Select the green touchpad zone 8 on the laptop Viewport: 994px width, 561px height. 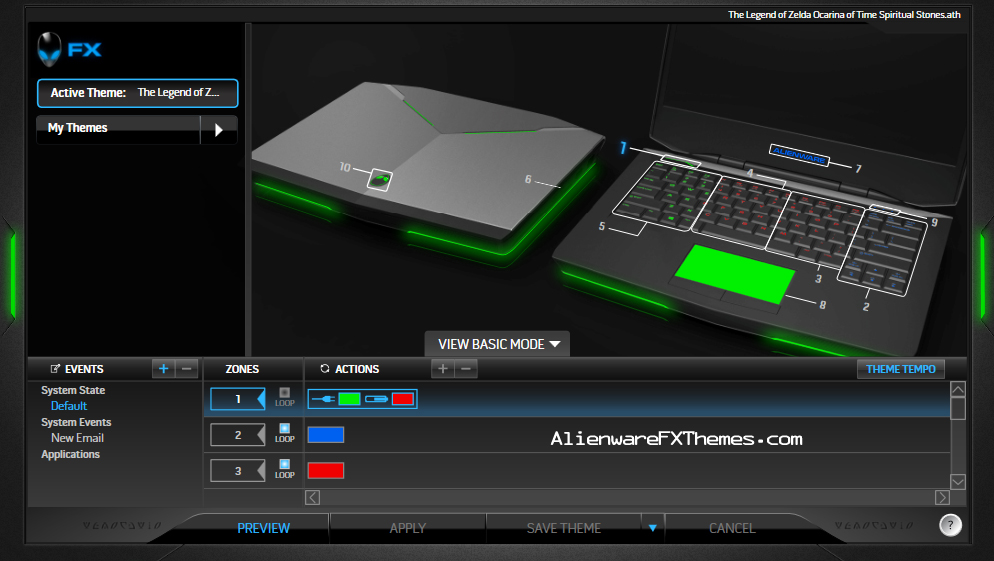[734, 274]
